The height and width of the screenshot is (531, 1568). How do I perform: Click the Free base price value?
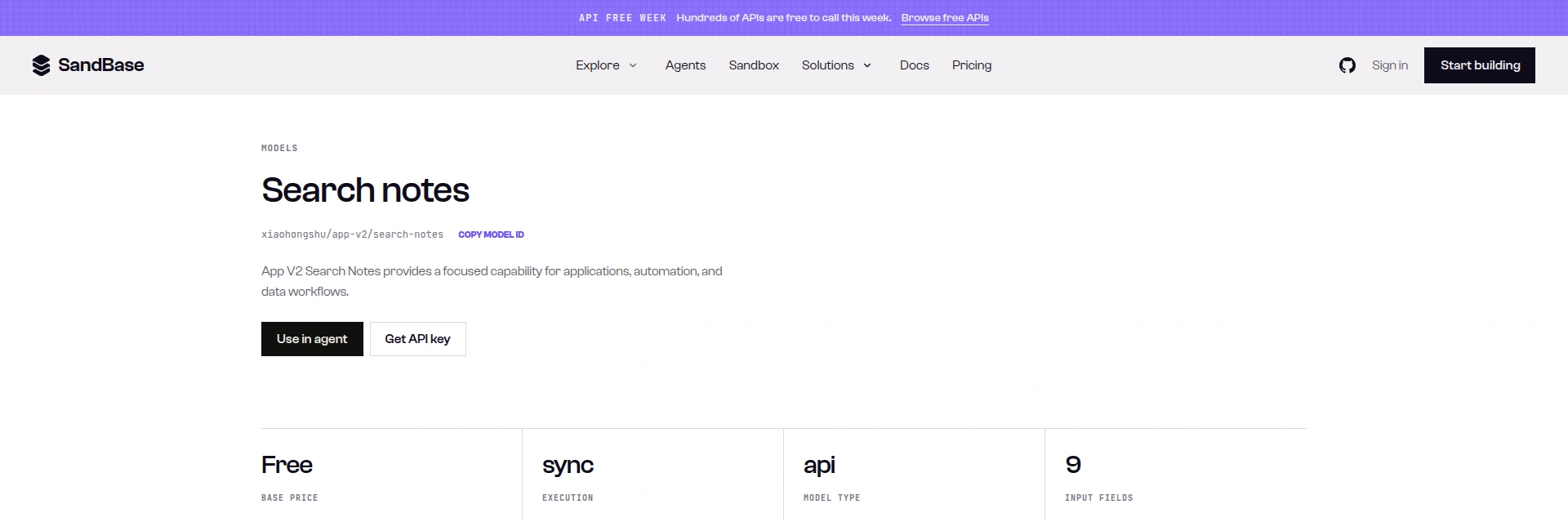click(x=287, y=465)
